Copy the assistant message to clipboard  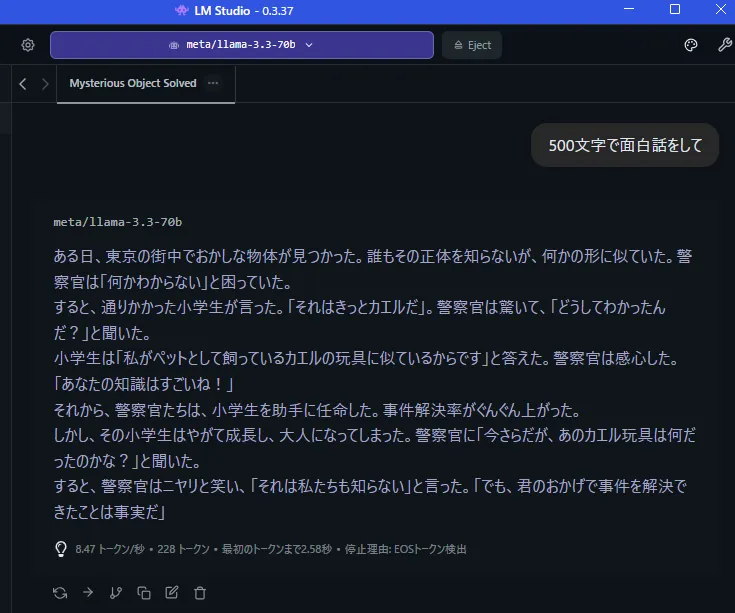point(144,592)
